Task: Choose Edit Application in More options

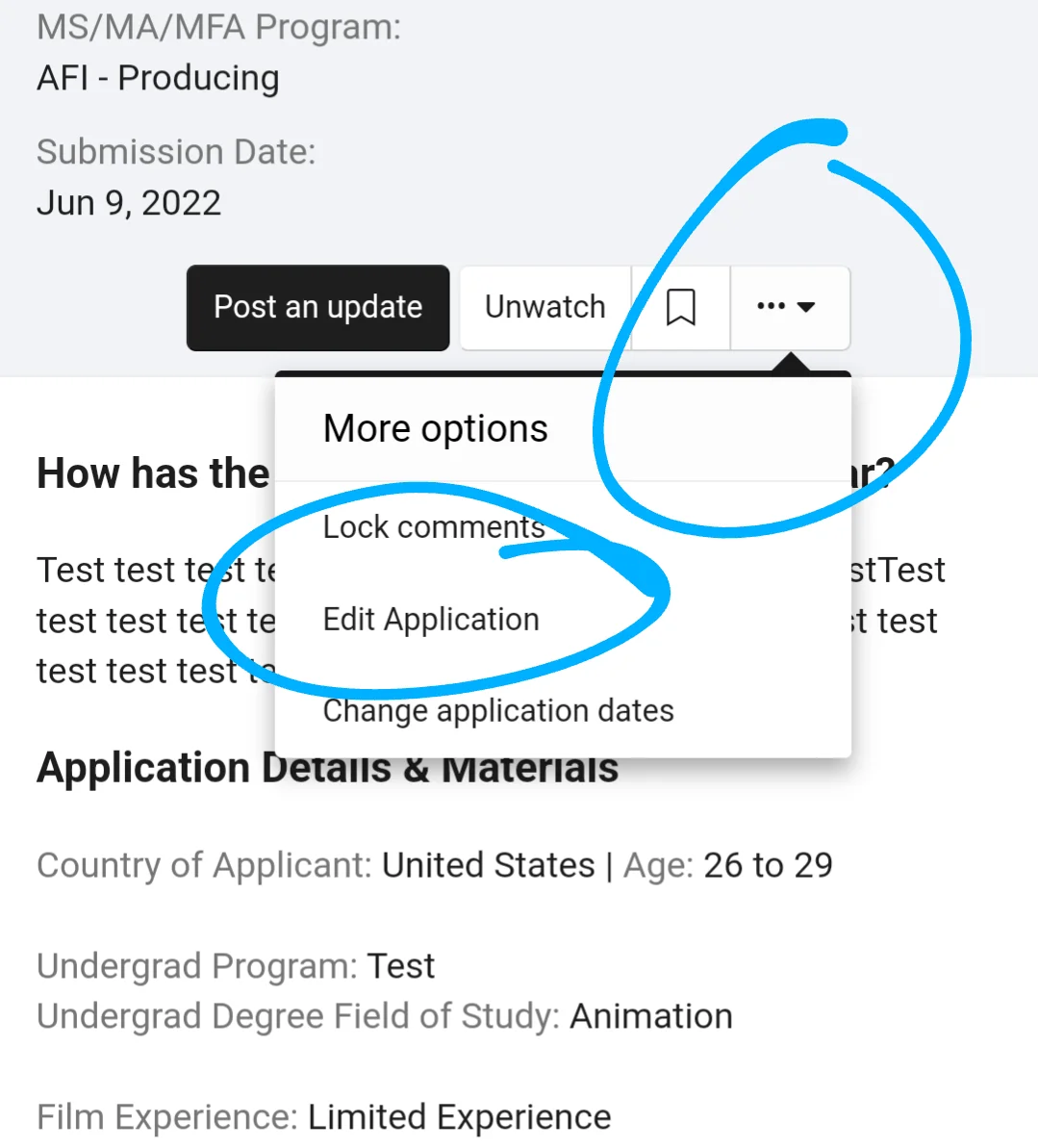Action: pyautogui.click(x=431, y=620)
